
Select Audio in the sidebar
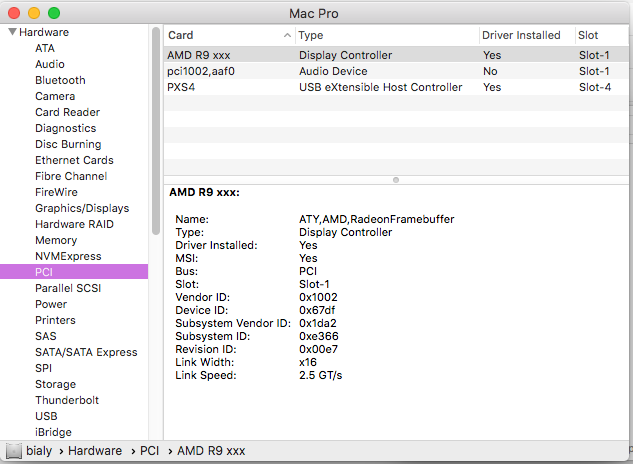tap(50, 64)
